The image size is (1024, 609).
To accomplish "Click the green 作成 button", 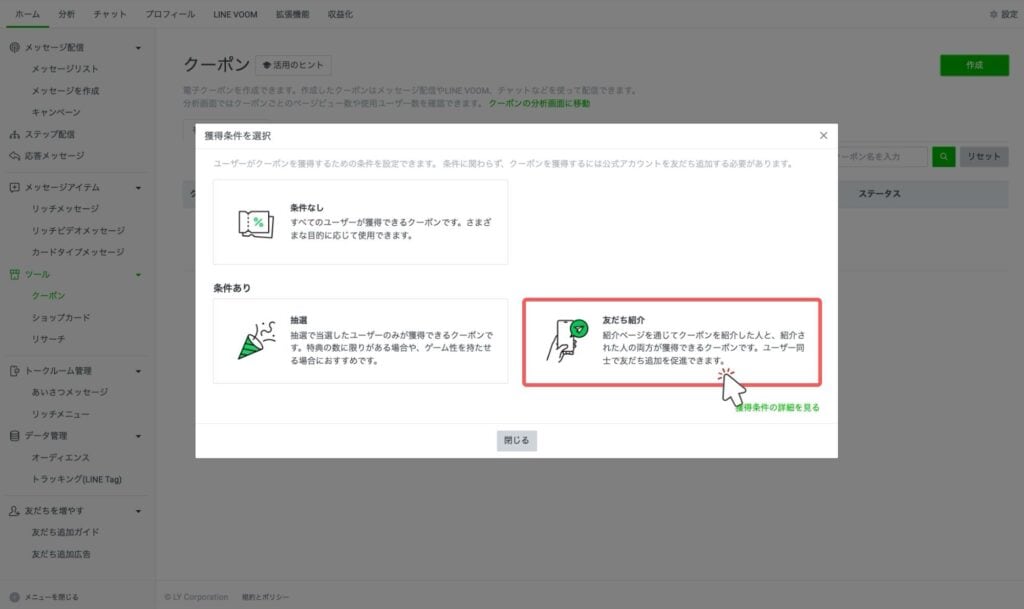I will [x=974, y=65].
